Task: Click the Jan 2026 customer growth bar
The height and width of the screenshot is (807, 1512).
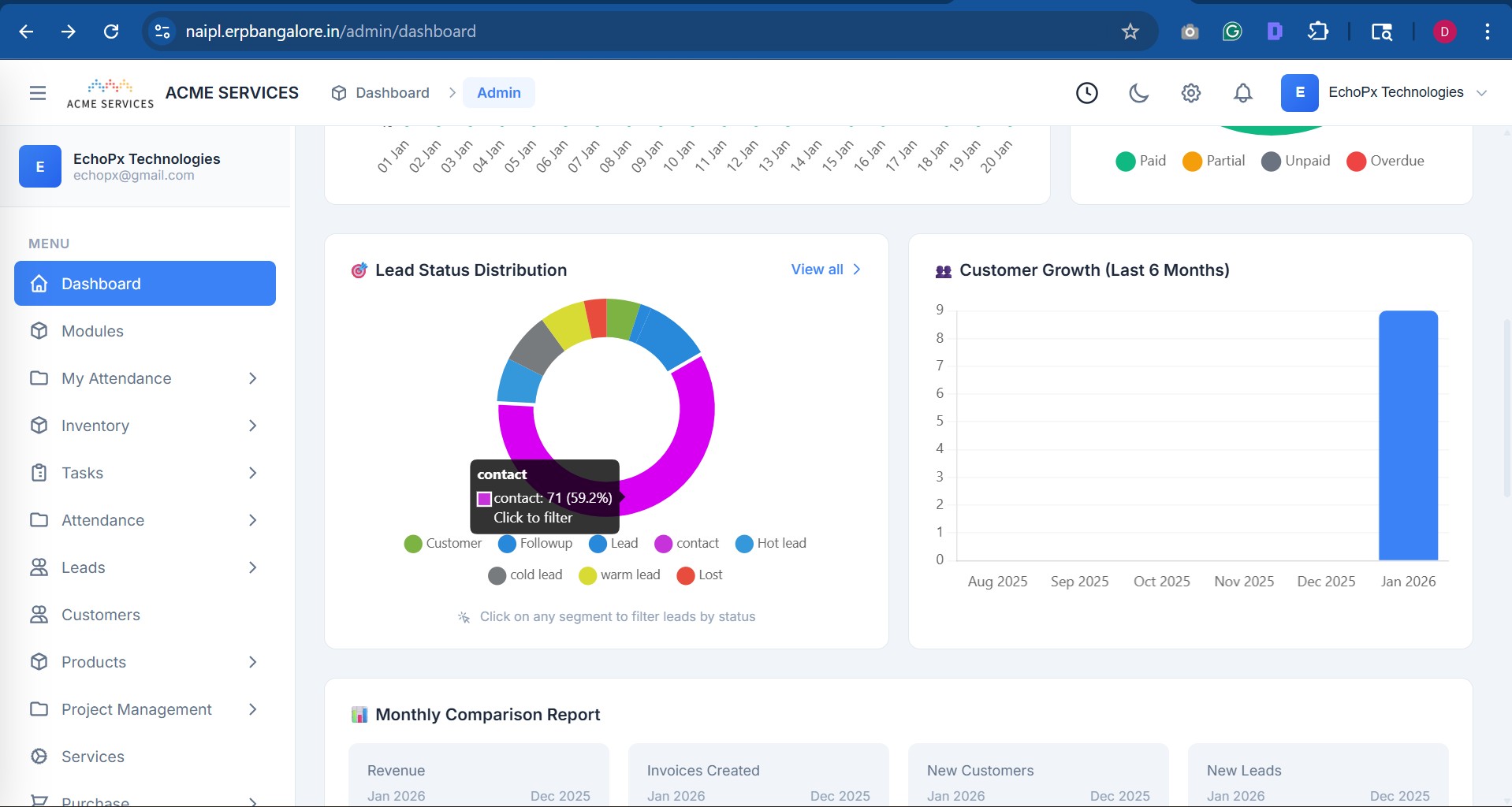Action: pyautogui.click(x=1408, y=435)
